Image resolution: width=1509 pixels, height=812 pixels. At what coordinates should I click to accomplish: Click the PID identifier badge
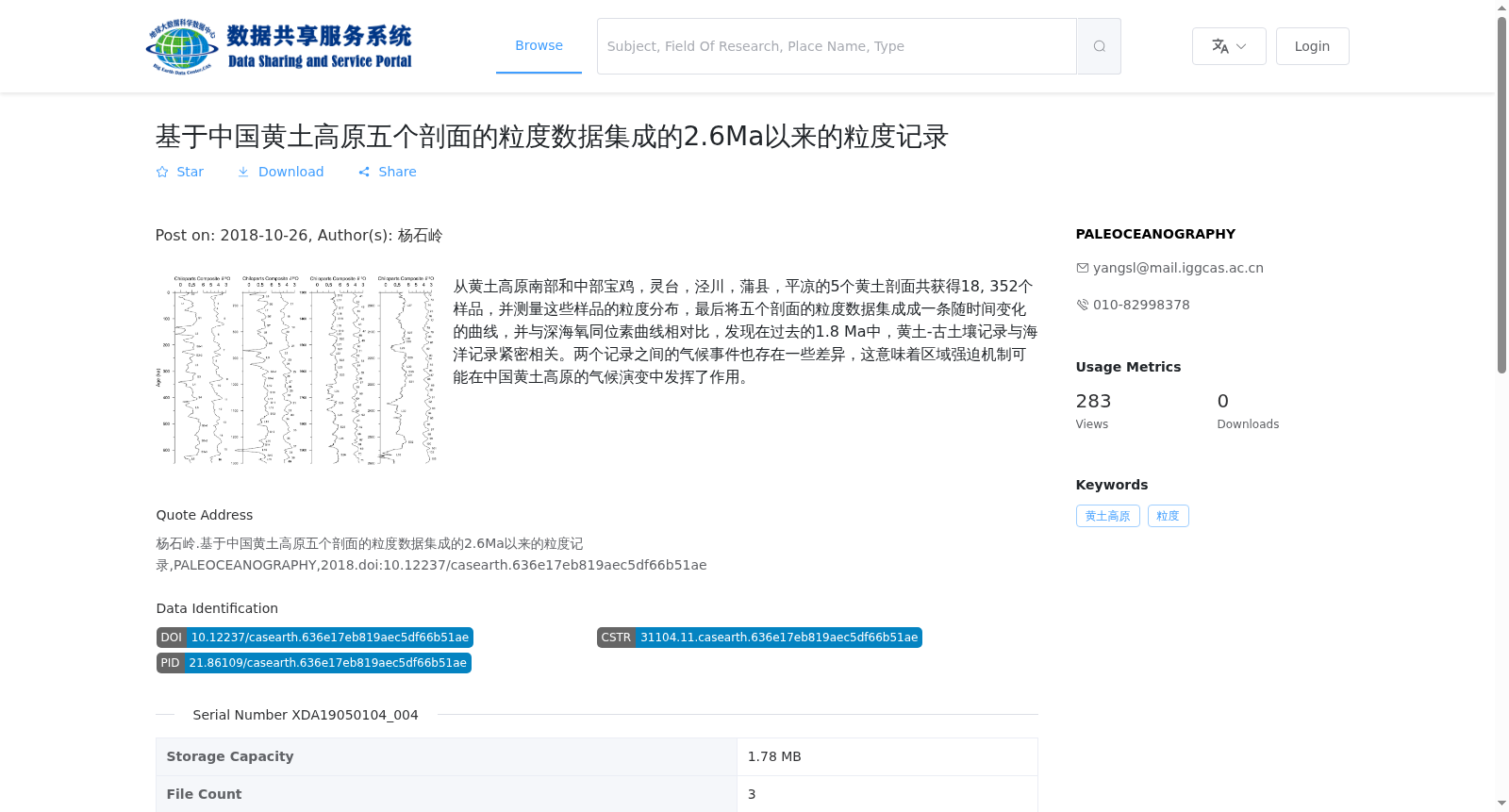pyautogui.click(x=314, y=663)
